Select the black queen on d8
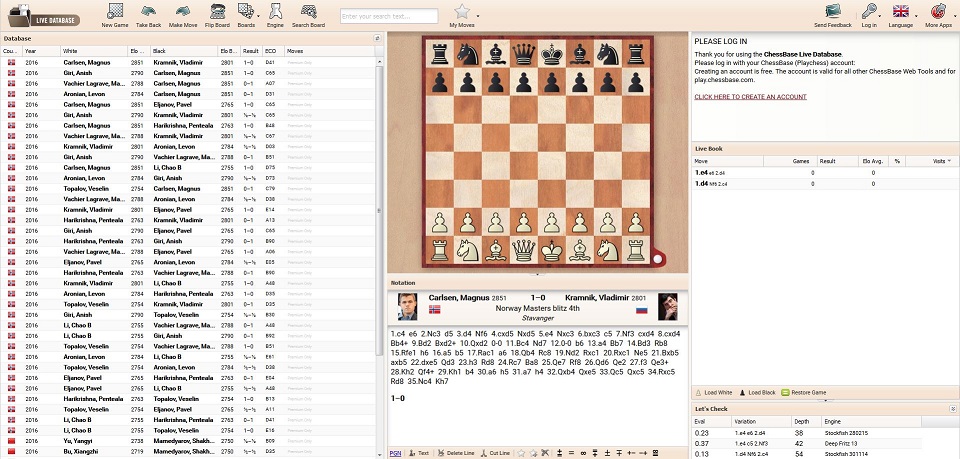The image size is (960, 459). coord(523,54)
